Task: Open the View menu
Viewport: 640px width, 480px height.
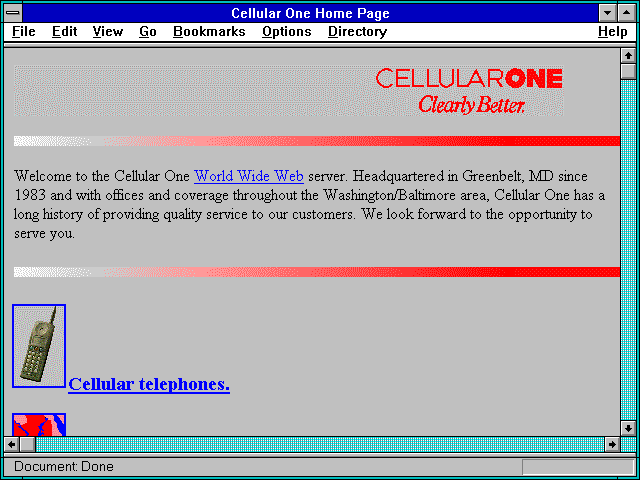Action: click(x=108, y=32)
